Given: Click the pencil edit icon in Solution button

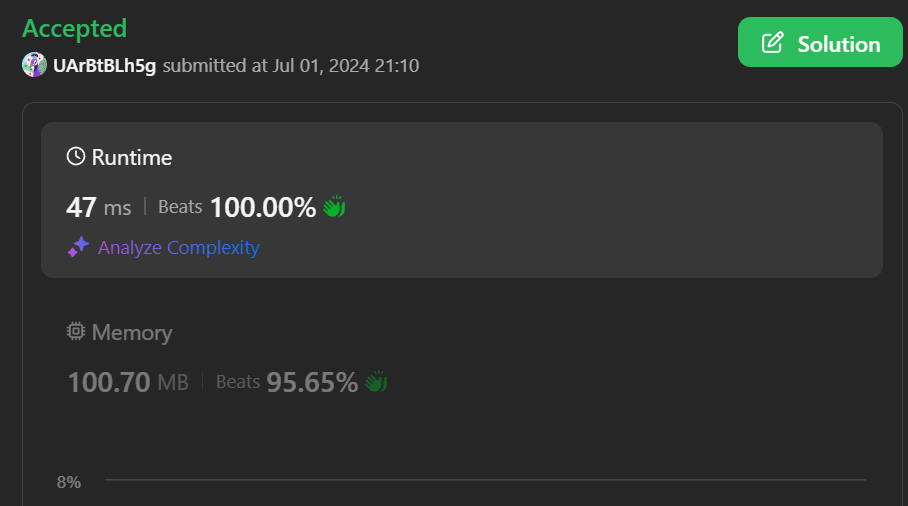Looking at the screenshot, I should [x=772, y=43].
